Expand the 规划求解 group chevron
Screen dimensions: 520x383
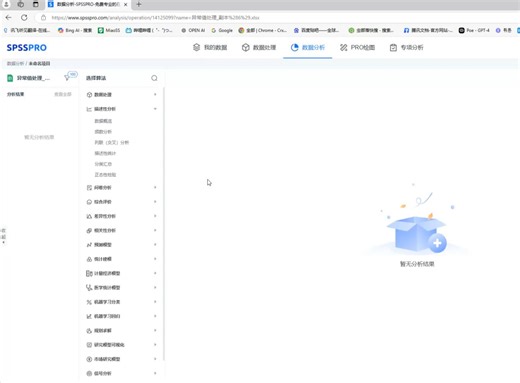[155, 330]
